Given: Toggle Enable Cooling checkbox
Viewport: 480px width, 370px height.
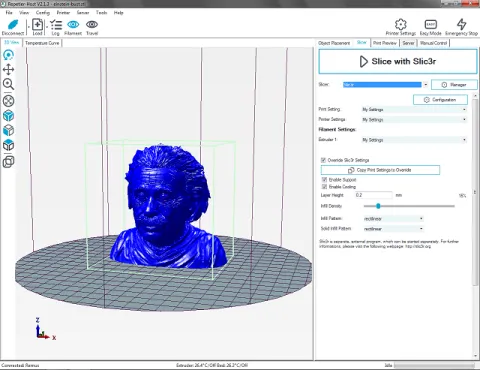Looking at the screenshot, I should tap(324, 187).
